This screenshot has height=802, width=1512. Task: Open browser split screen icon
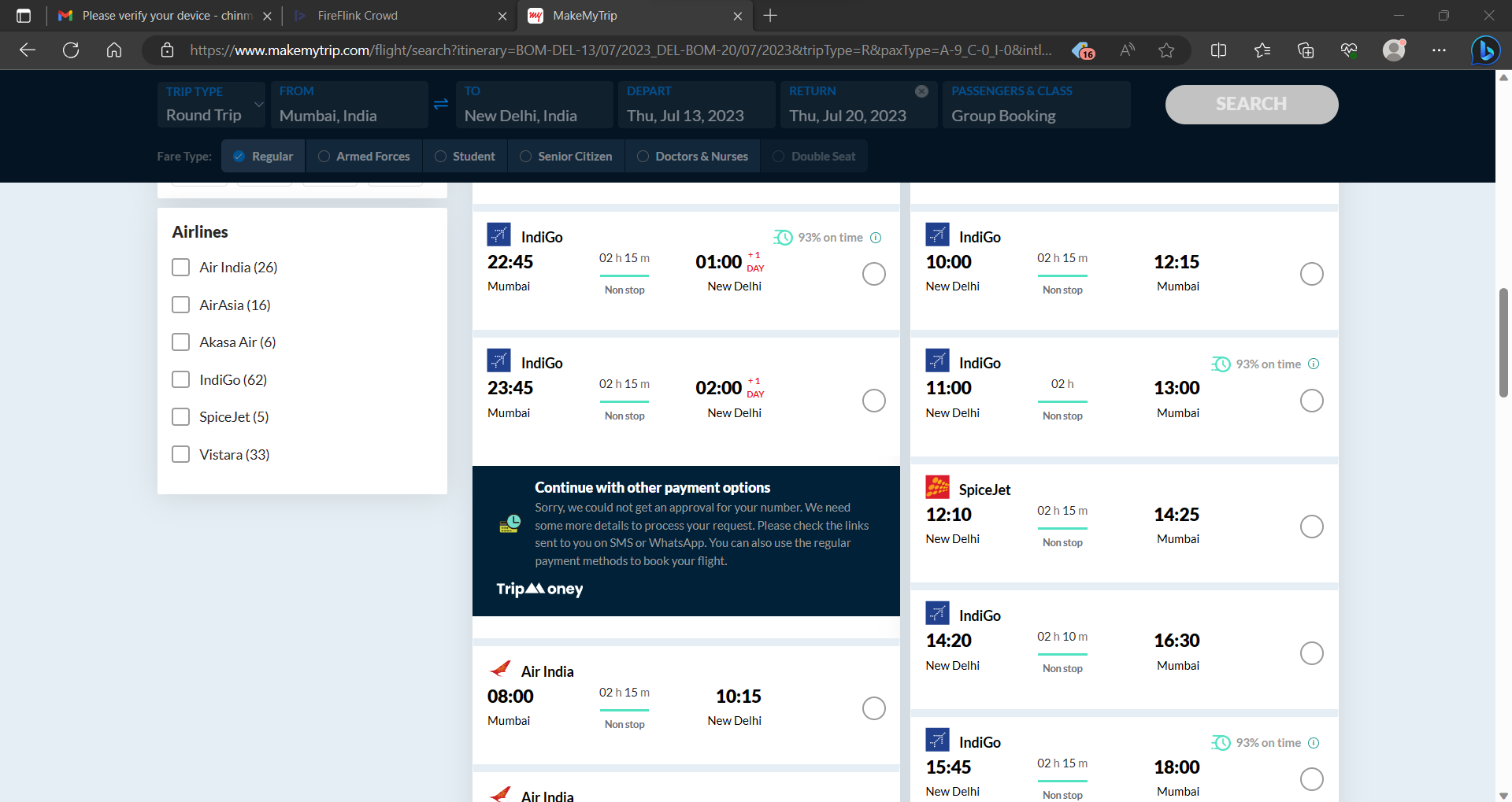coord(1218,50)
